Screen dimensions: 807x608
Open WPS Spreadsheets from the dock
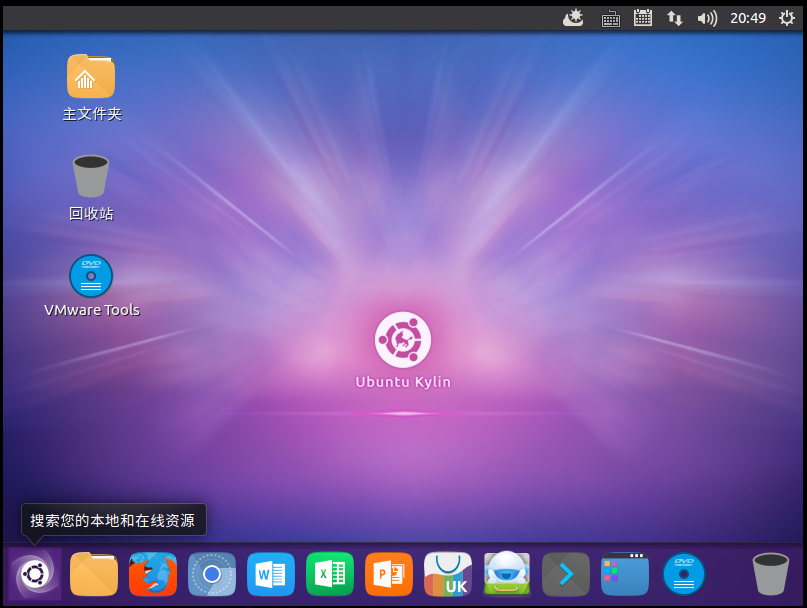330,574
